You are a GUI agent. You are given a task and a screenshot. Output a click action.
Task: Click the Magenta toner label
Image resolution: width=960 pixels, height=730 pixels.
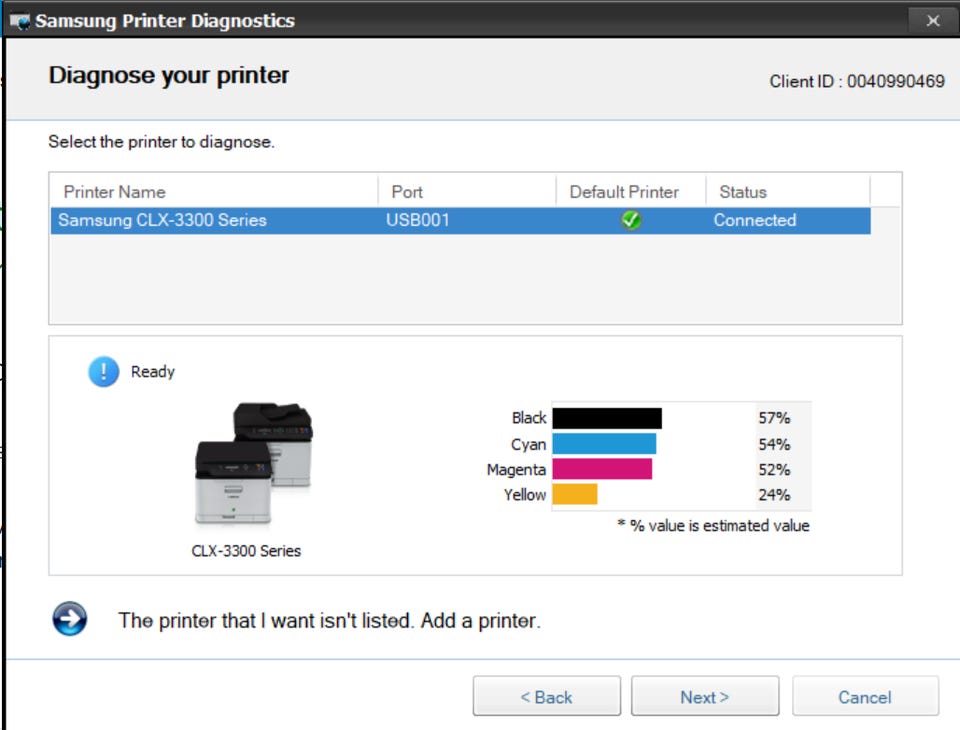pos(516,470)
